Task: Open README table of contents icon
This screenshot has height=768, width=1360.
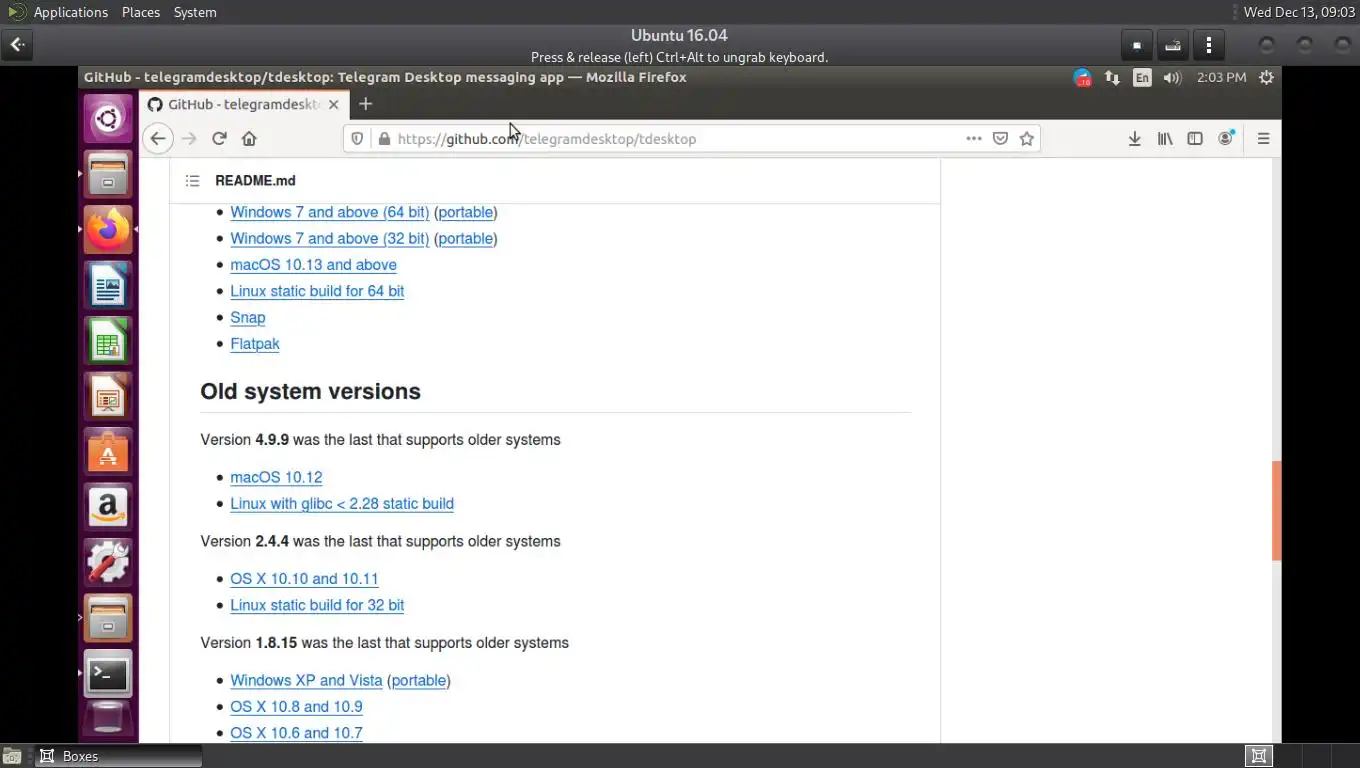Action: coord(193,181)
